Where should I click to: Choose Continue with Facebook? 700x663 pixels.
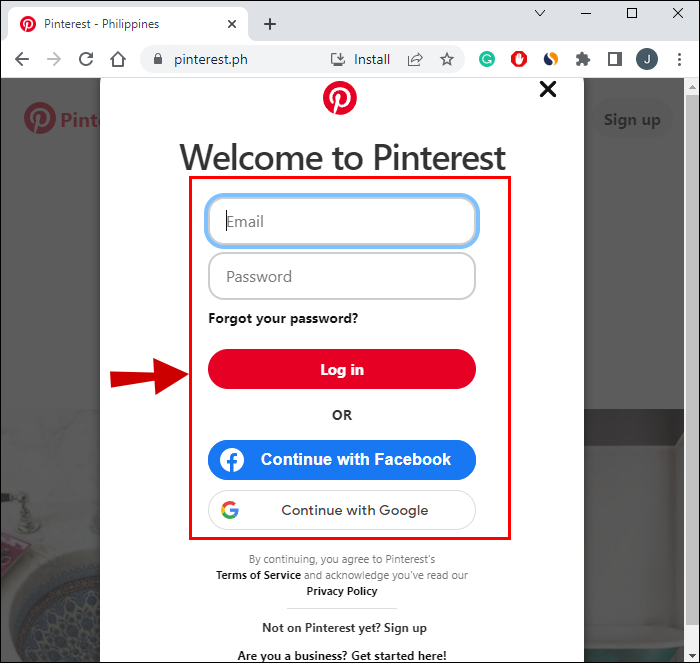pos(342,460)
